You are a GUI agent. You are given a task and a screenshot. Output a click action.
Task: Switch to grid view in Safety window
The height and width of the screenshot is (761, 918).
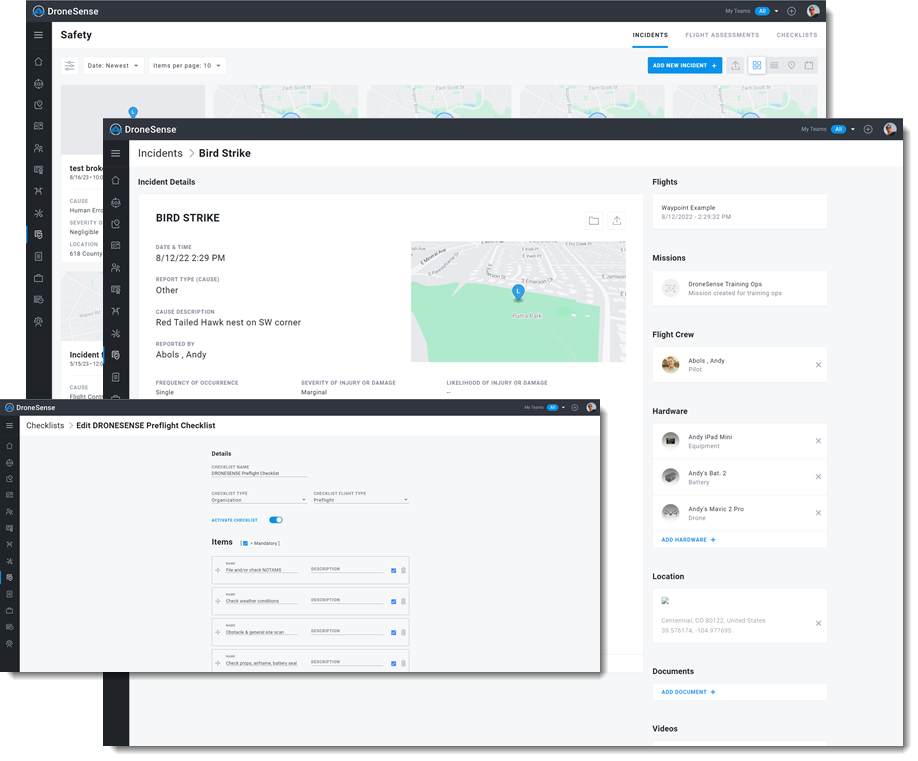(757, 66)
